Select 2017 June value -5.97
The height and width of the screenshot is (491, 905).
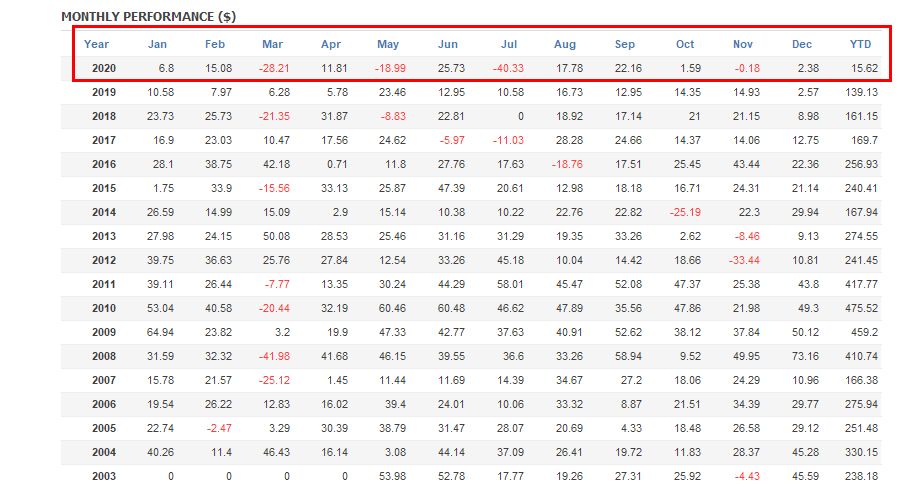click(451, 140)
